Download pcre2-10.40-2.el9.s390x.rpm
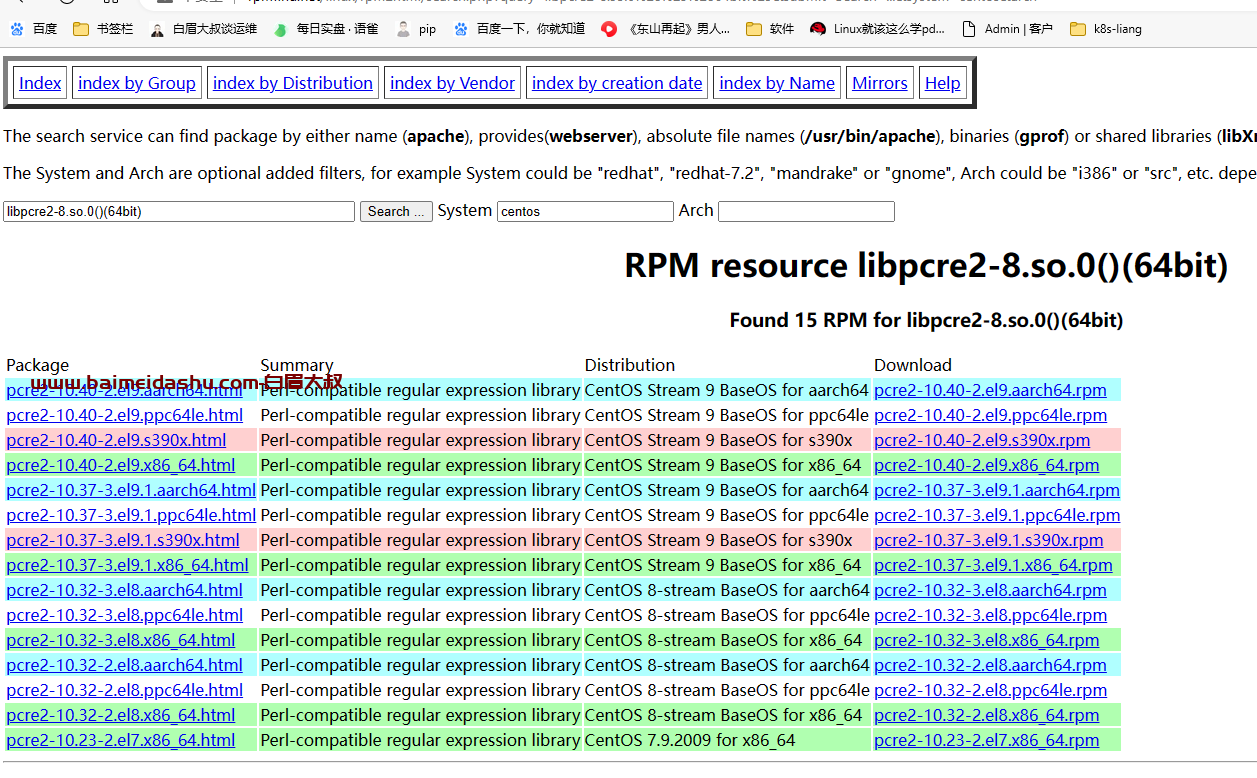Image resolution: width=1257 pixels, height=778 pixels. (982, 440)
